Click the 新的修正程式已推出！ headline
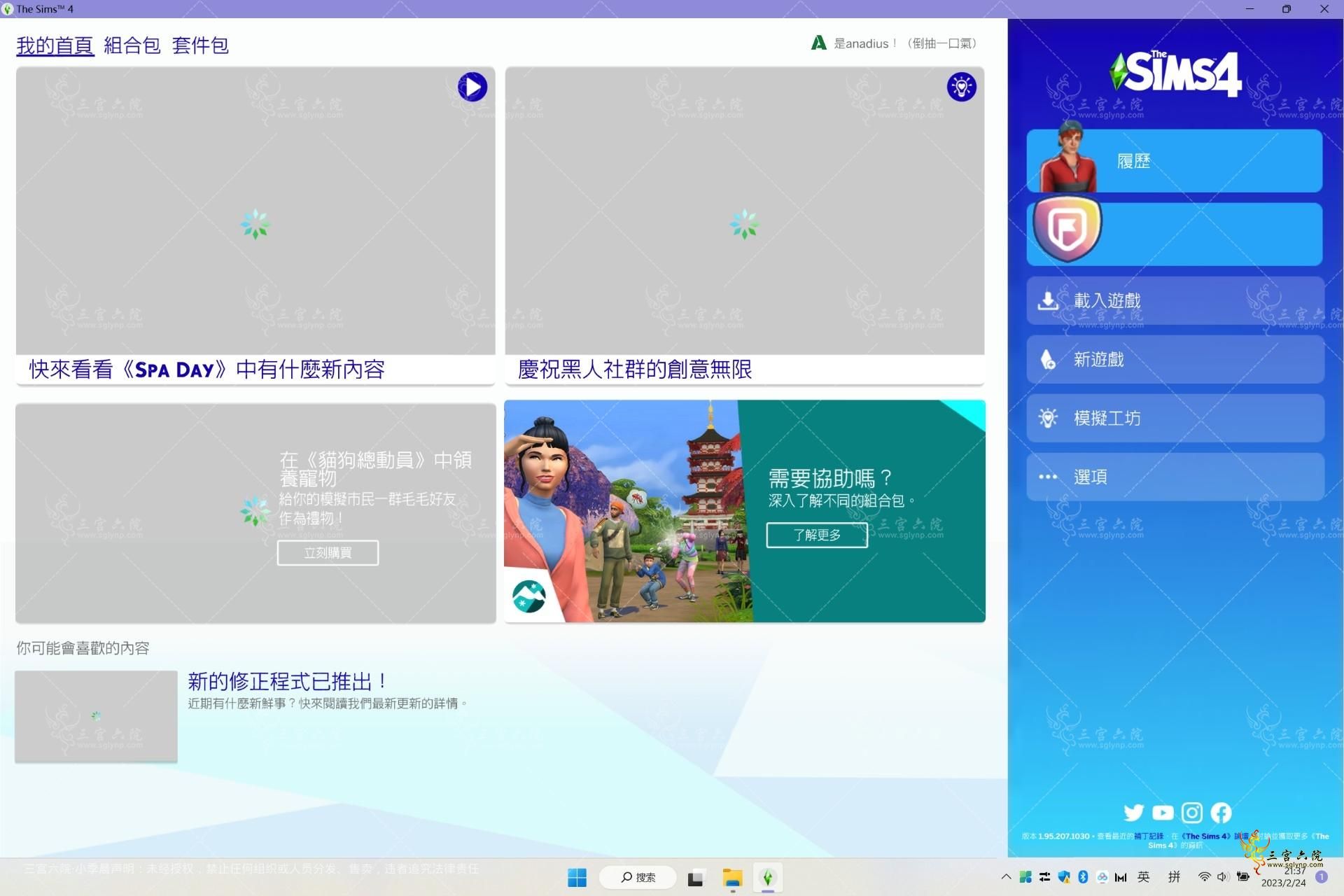Screen dimensions: 1344x896 coord(287,681)
